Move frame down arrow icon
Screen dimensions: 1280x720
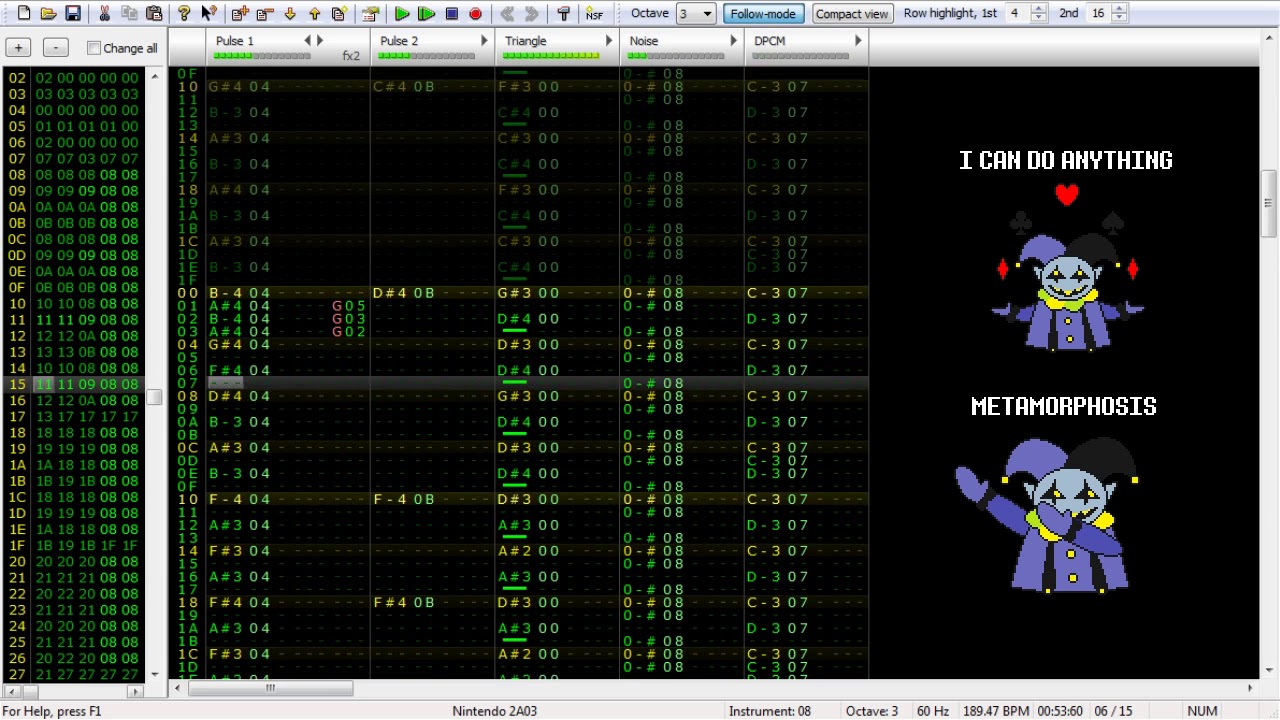coord(290,14)
